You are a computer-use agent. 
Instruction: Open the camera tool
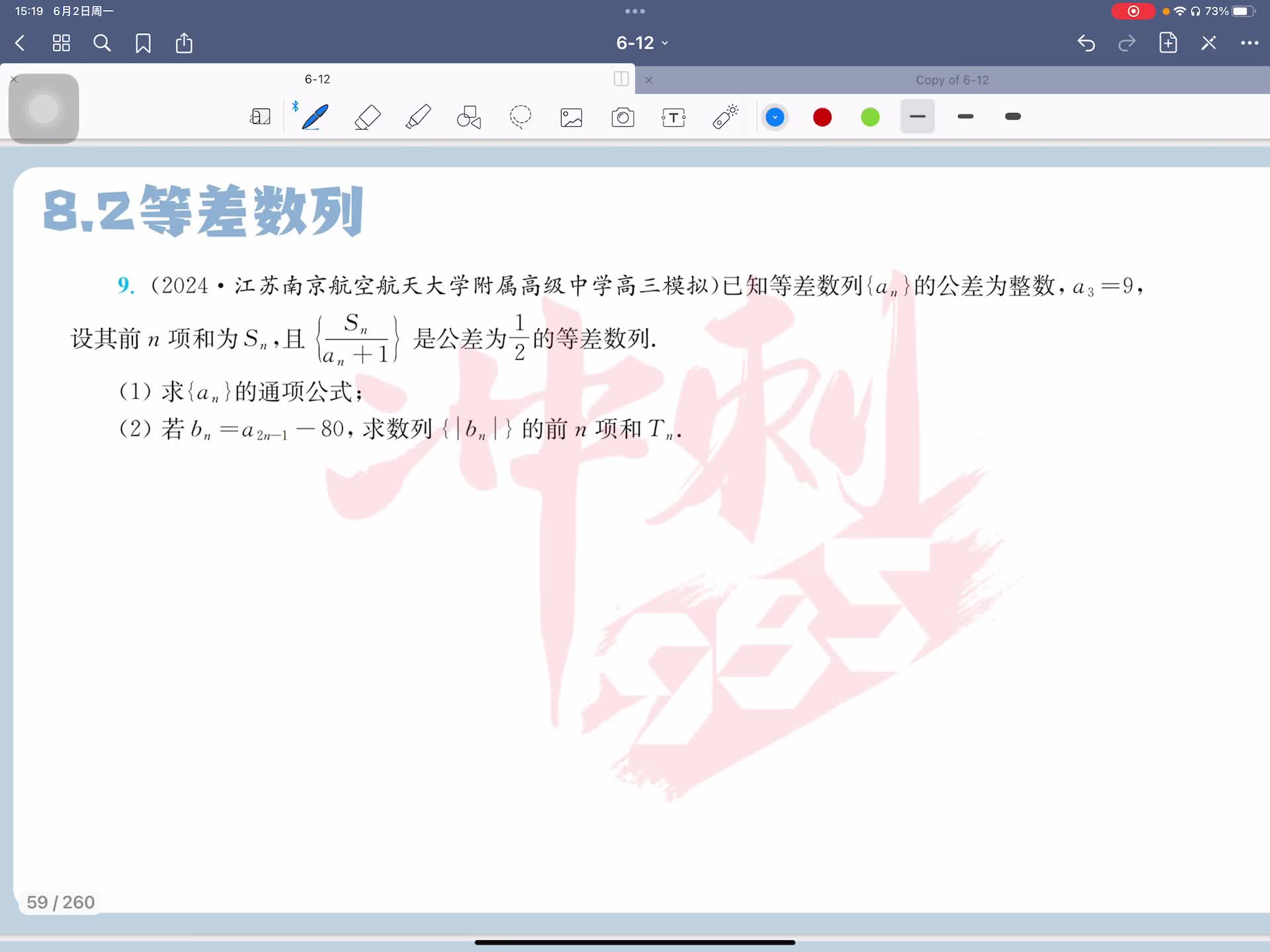(x=622, y=118)
